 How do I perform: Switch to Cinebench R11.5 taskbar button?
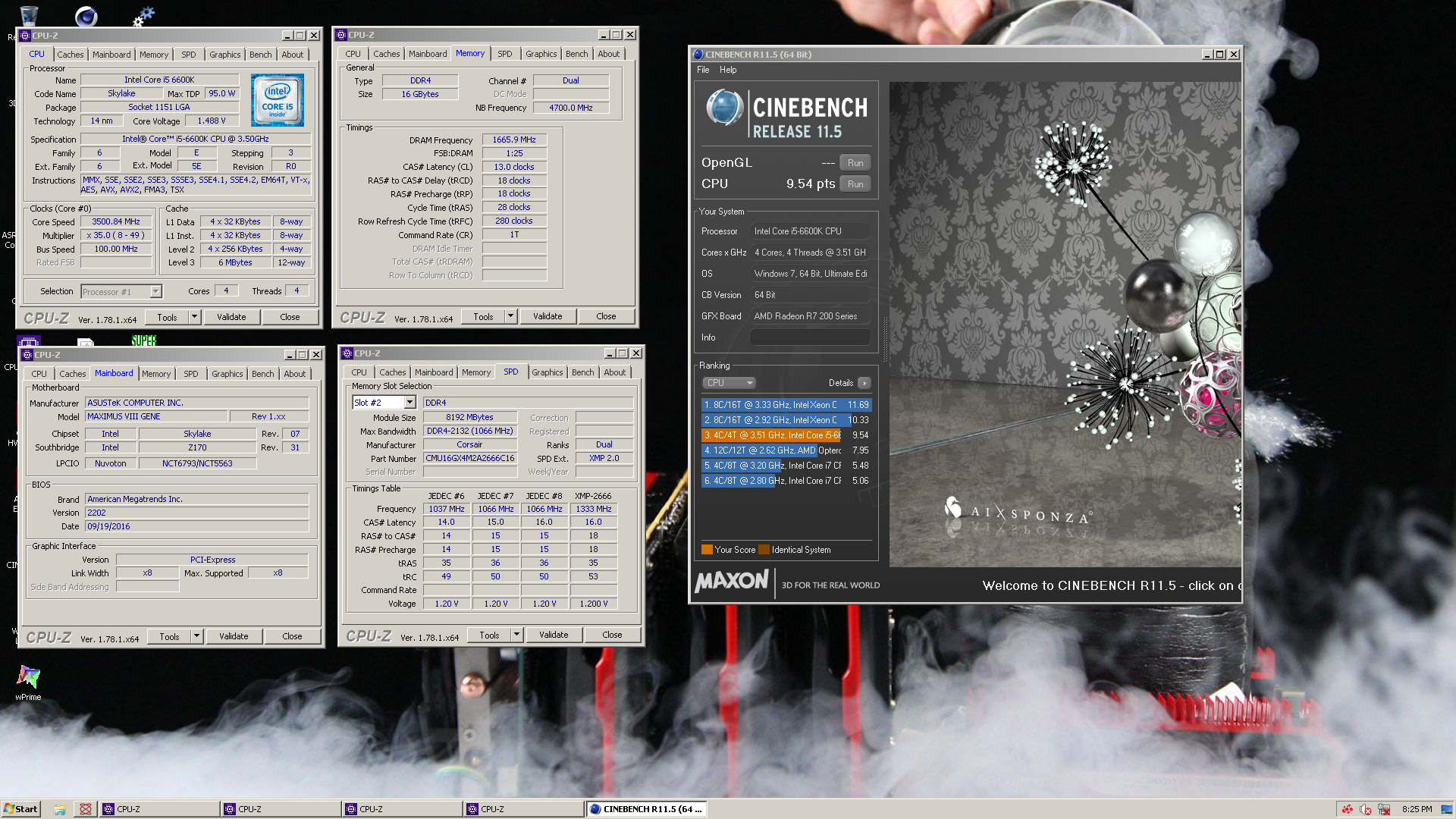pos(646,809)
